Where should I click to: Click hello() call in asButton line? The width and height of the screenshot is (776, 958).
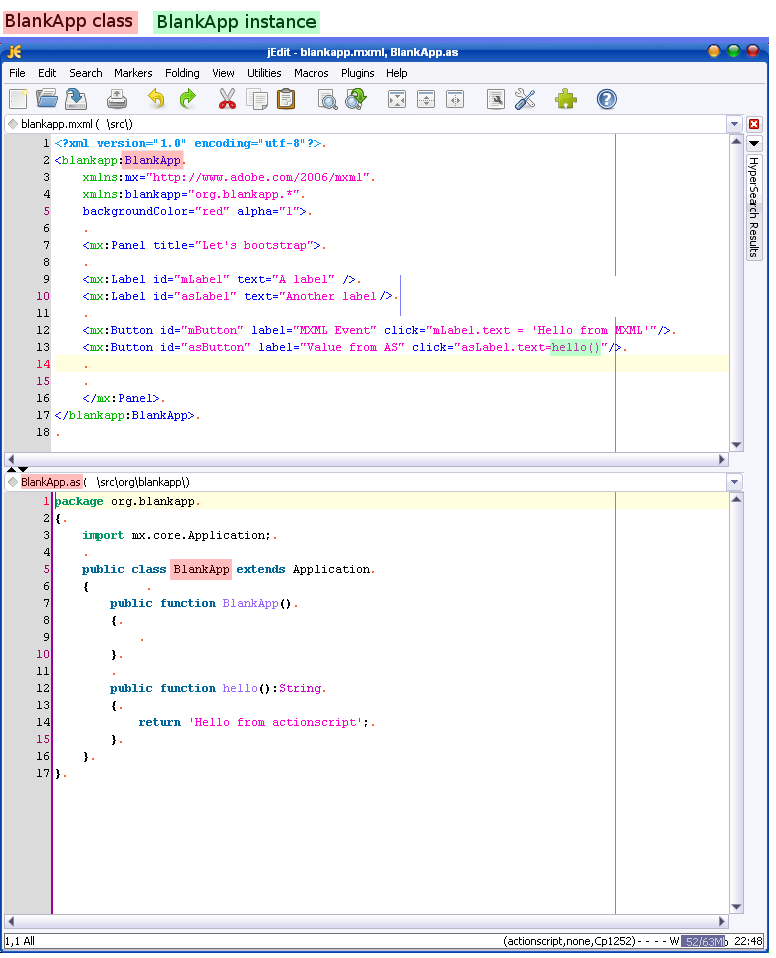click(575, 347)
